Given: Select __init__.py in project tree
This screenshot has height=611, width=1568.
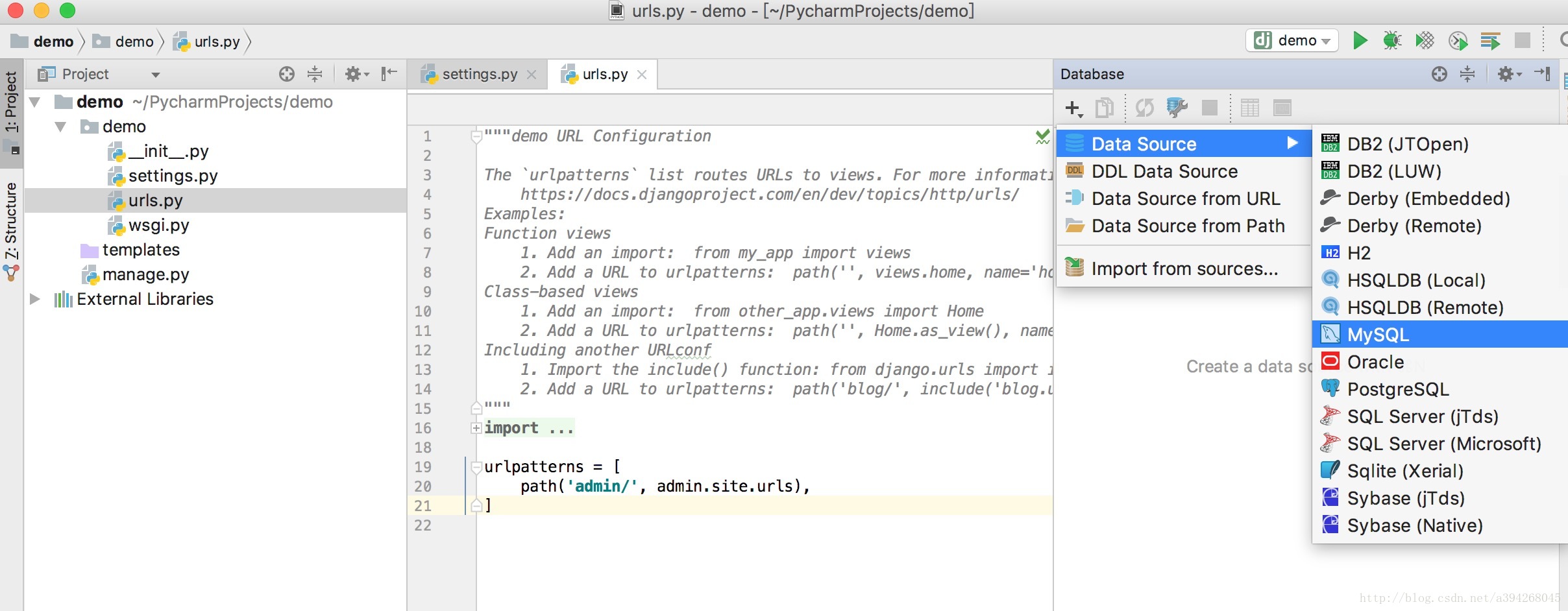Looking at the screenshot, I should [168, 151].
